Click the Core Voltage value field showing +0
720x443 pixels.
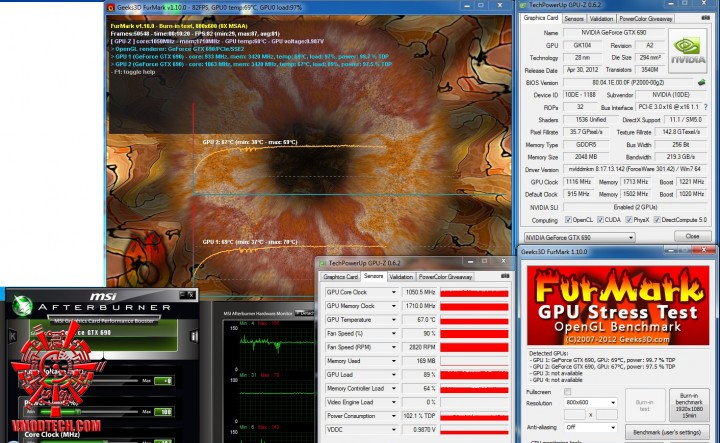(x=163, y=381)
